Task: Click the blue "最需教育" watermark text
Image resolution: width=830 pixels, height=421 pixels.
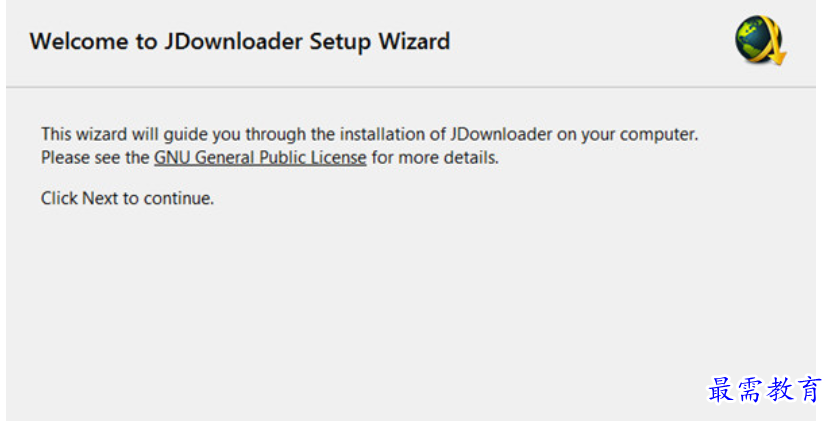Action: click(765, 389)
